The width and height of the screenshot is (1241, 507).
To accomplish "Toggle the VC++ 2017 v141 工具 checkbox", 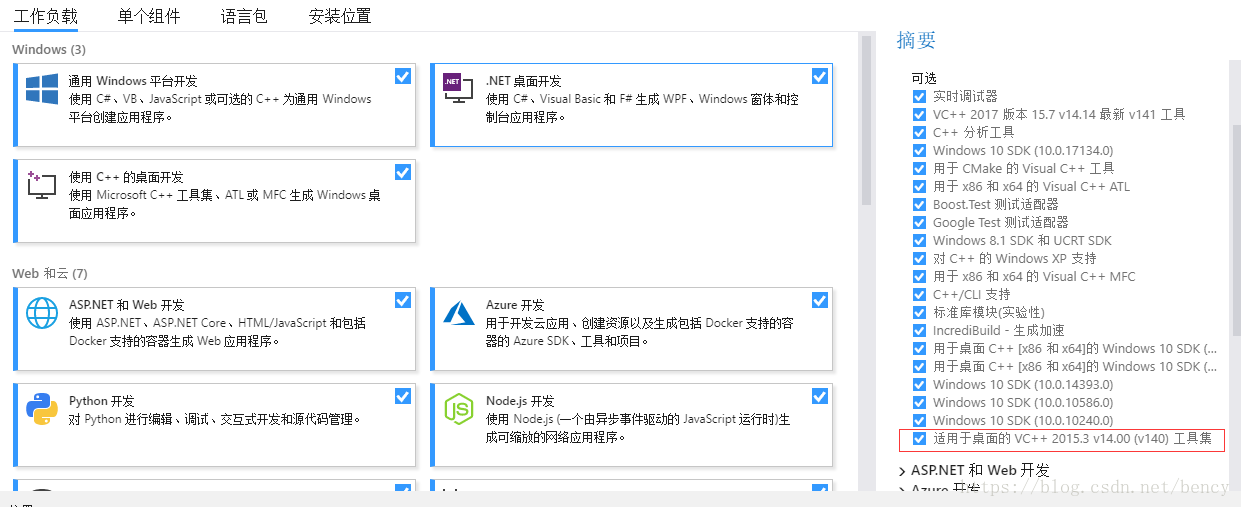I will (919, 114).
